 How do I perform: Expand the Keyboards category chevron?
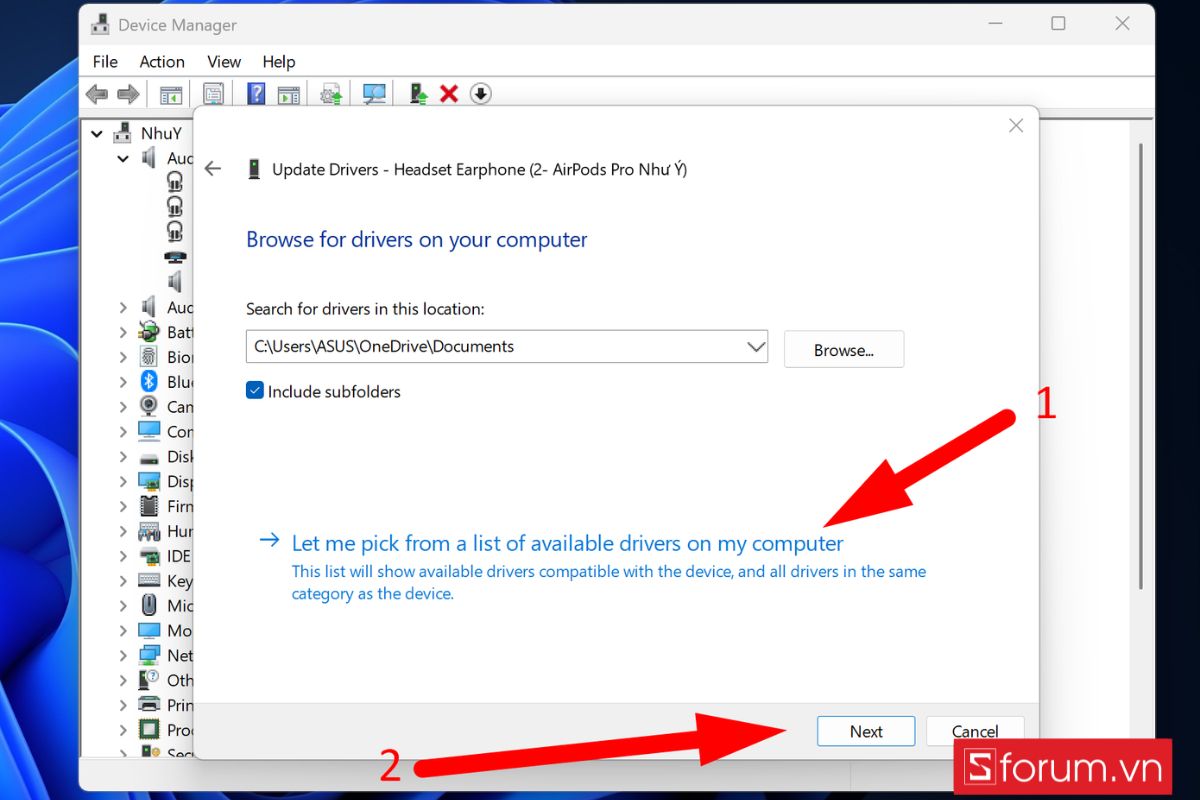point(123,581)
